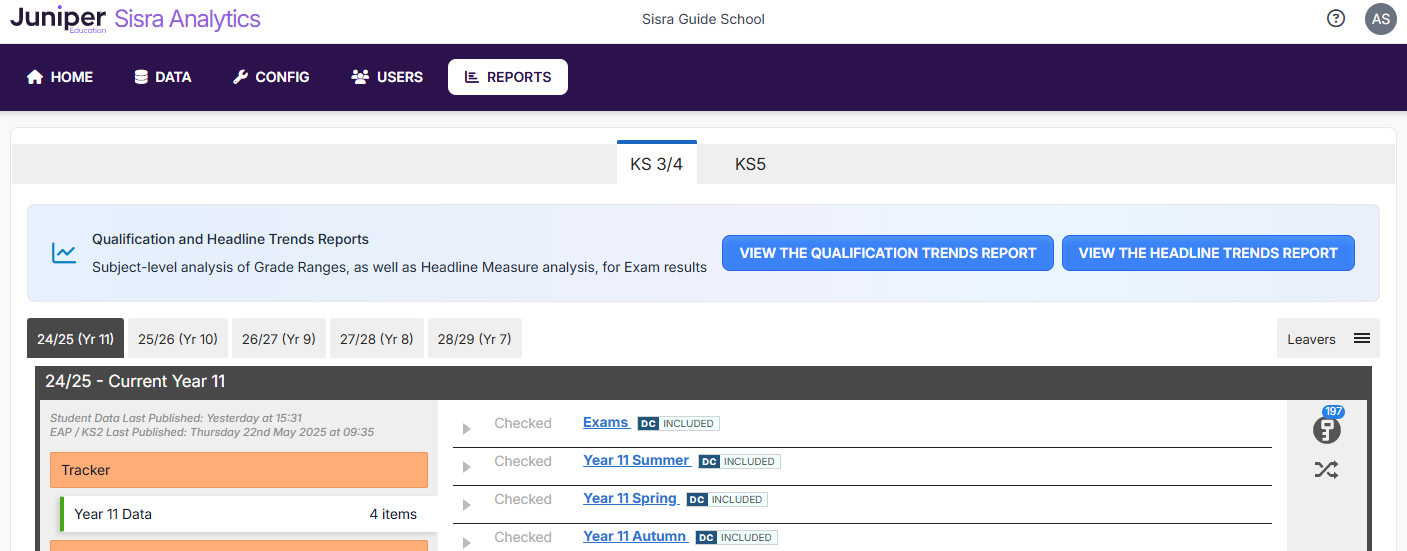The width and height of the screenshot is (1407, 551).
Task: Click the trends chart icon in banner
Action: (x=64, y=253)
